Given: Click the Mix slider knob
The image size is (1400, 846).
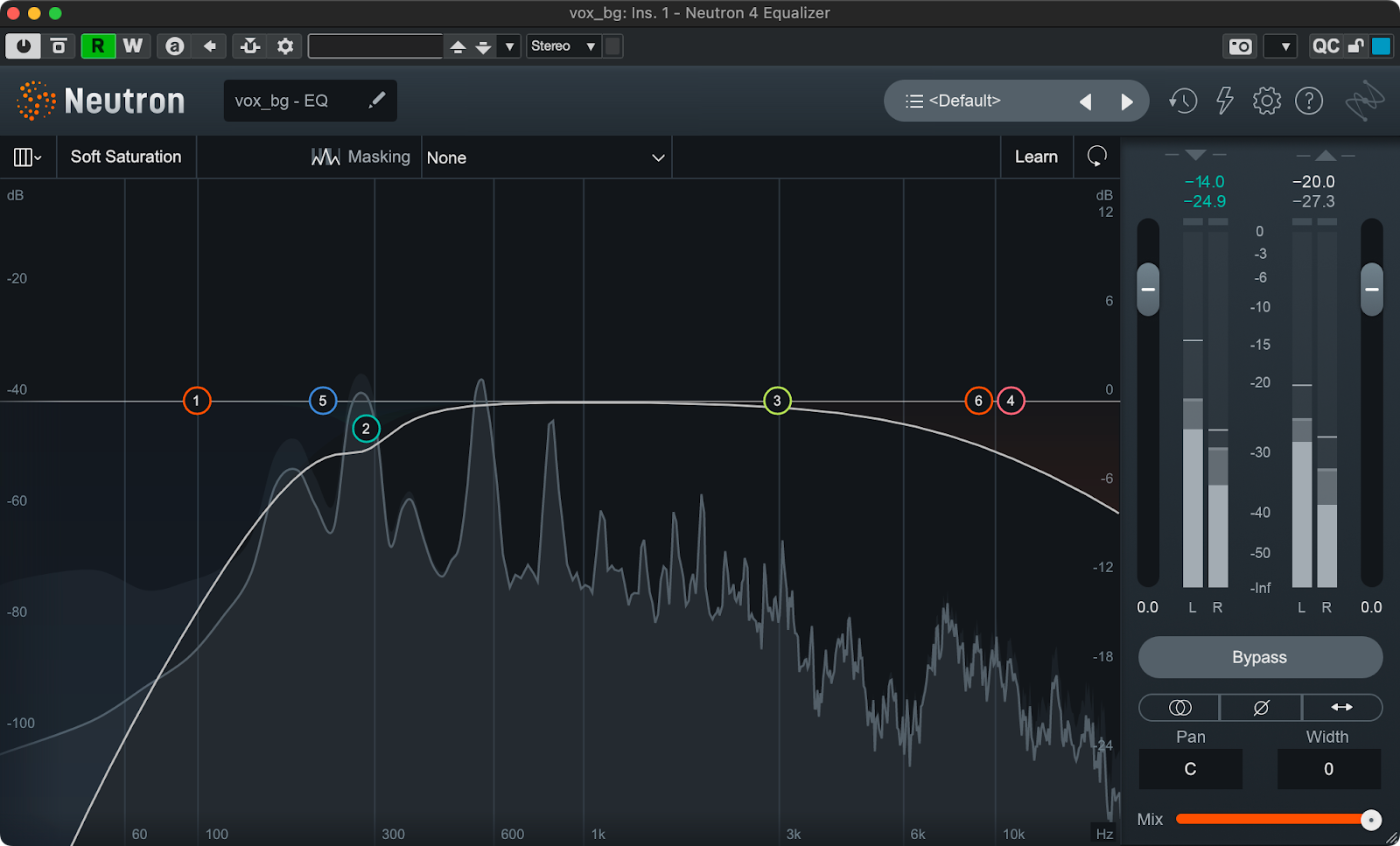Looking at the screenshot, I should [1371, 820].
